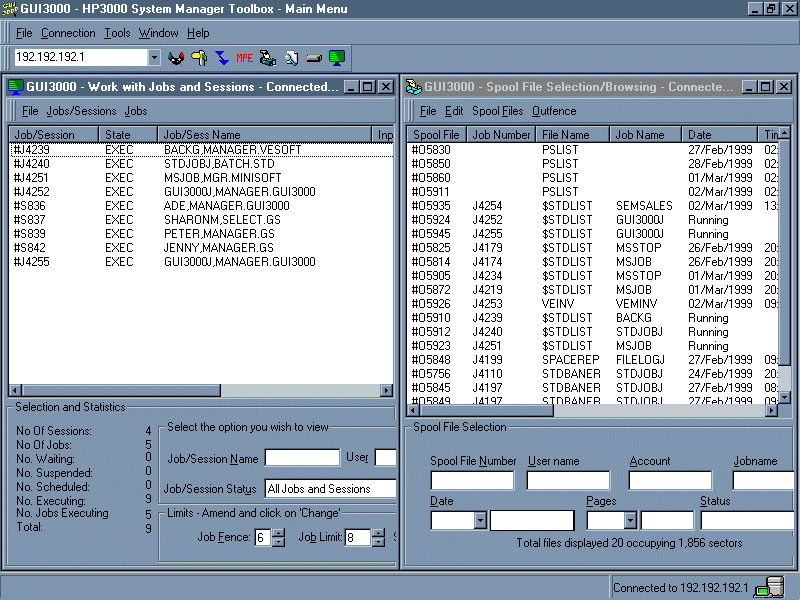The width and height of the screenshot is (800, 600).
Task: Click the red MPE toolbar icon
Action: [244, 58]
